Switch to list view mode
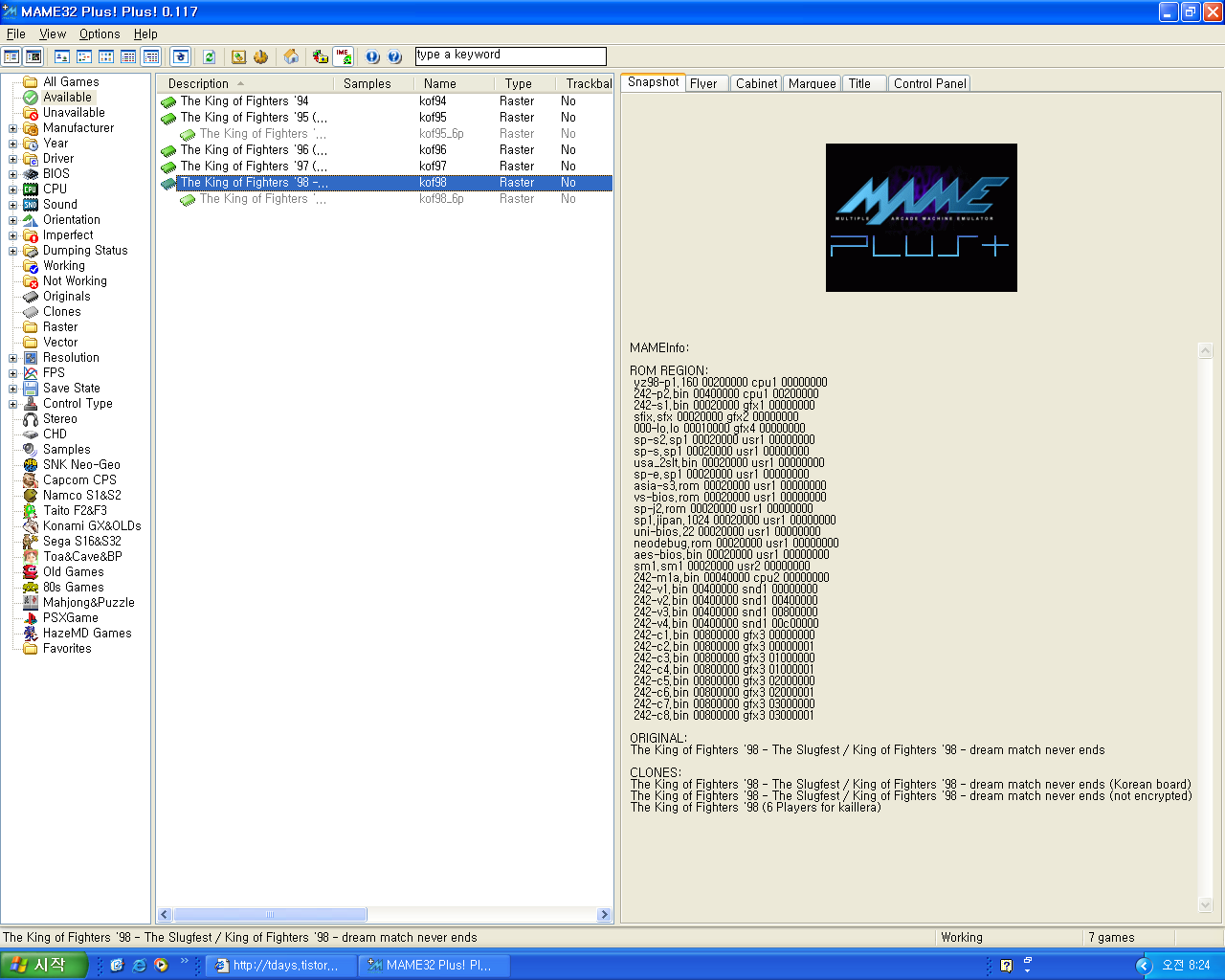 click(106, 56)
